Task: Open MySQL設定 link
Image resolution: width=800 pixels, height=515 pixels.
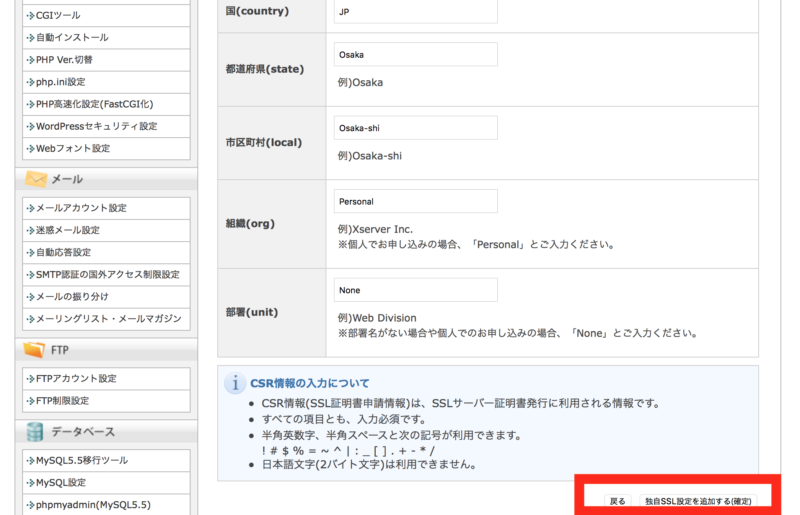Action: point(61,482)
